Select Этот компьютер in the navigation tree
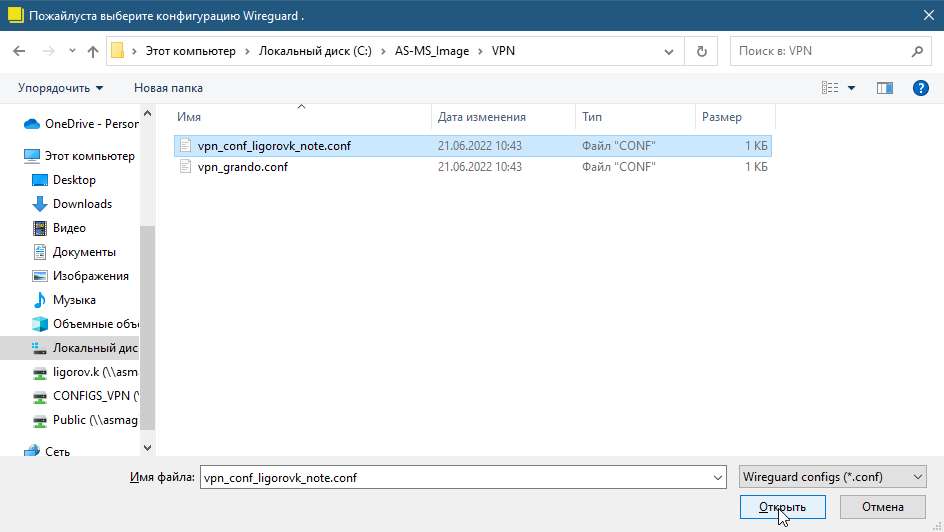Viewport: 944px width, 532px height. point(79,156)
